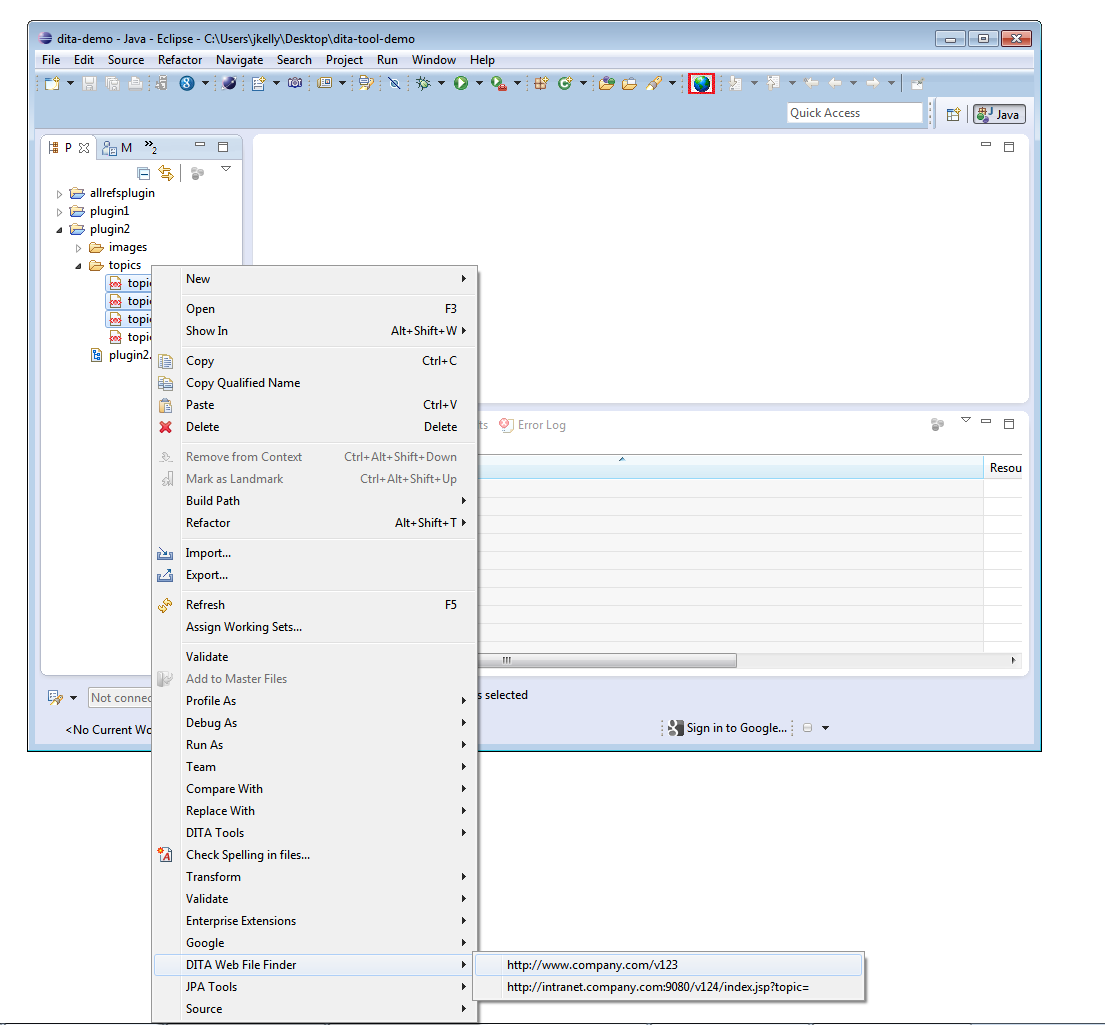Click Sign in to Google in status bar
Screen dimensions: 1105x1025
[x=736, y=728]
